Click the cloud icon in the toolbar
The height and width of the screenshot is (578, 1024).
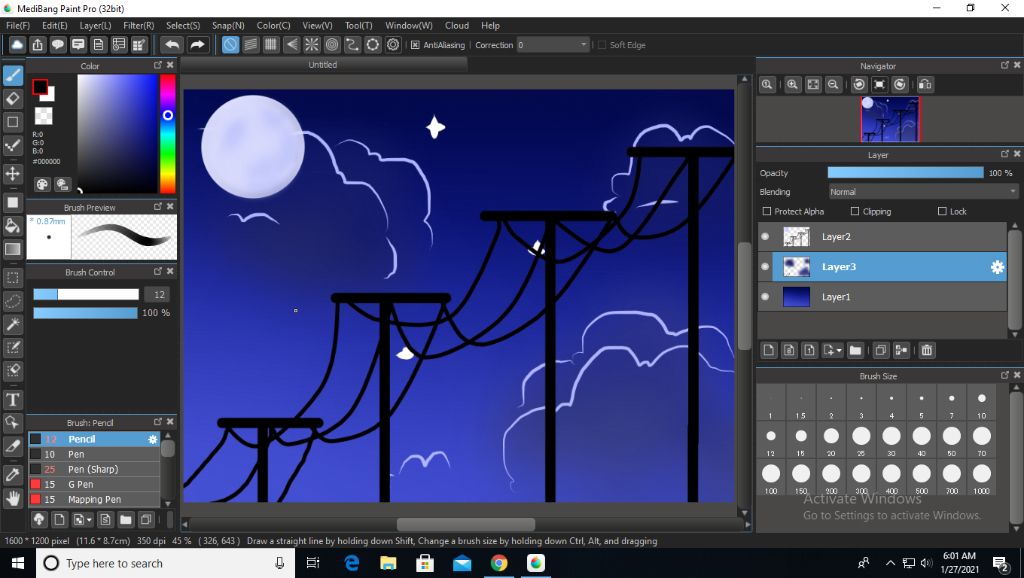(17, 45)
